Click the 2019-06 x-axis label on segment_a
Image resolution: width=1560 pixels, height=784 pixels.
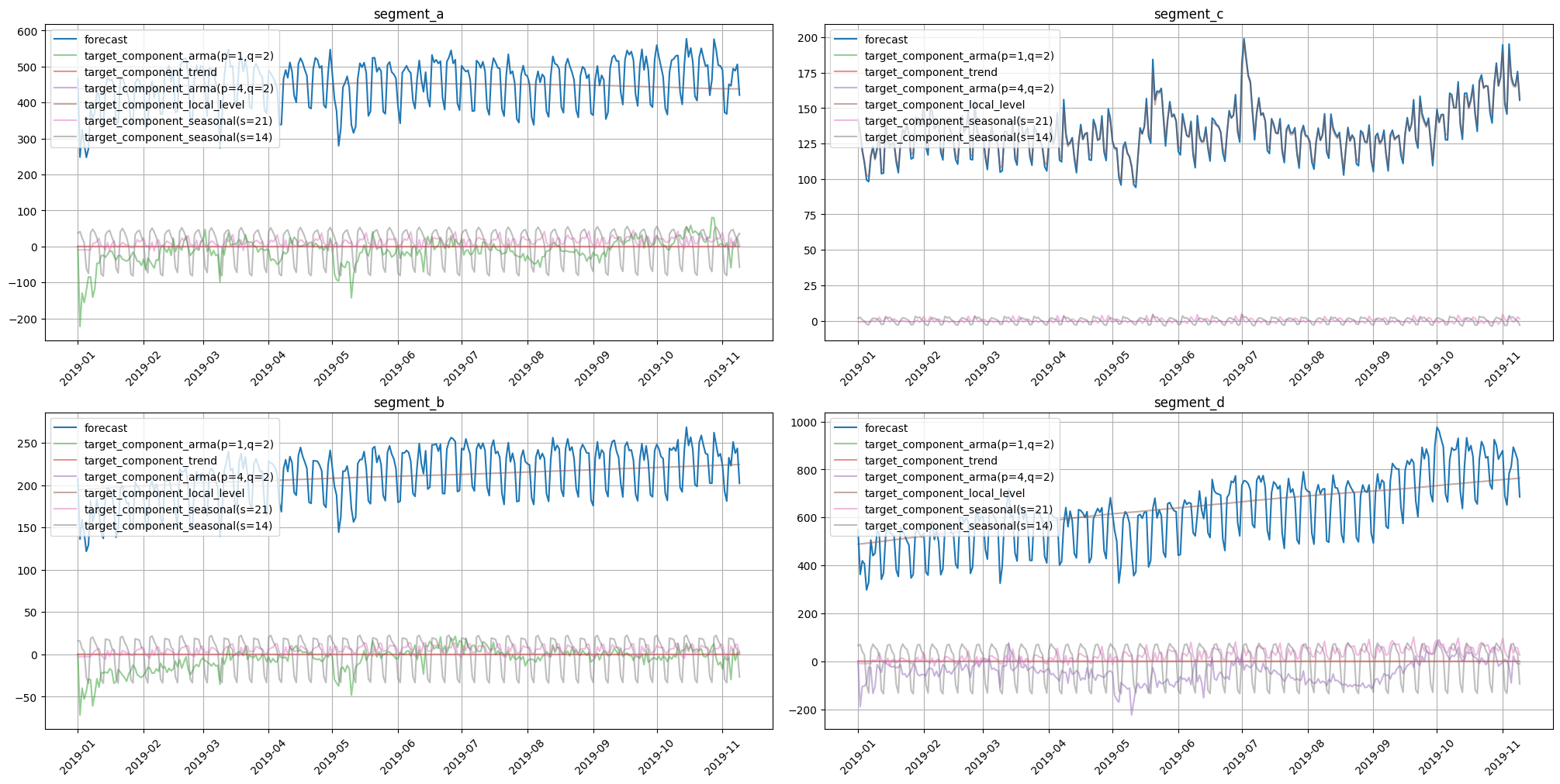(x=398, y=367)
